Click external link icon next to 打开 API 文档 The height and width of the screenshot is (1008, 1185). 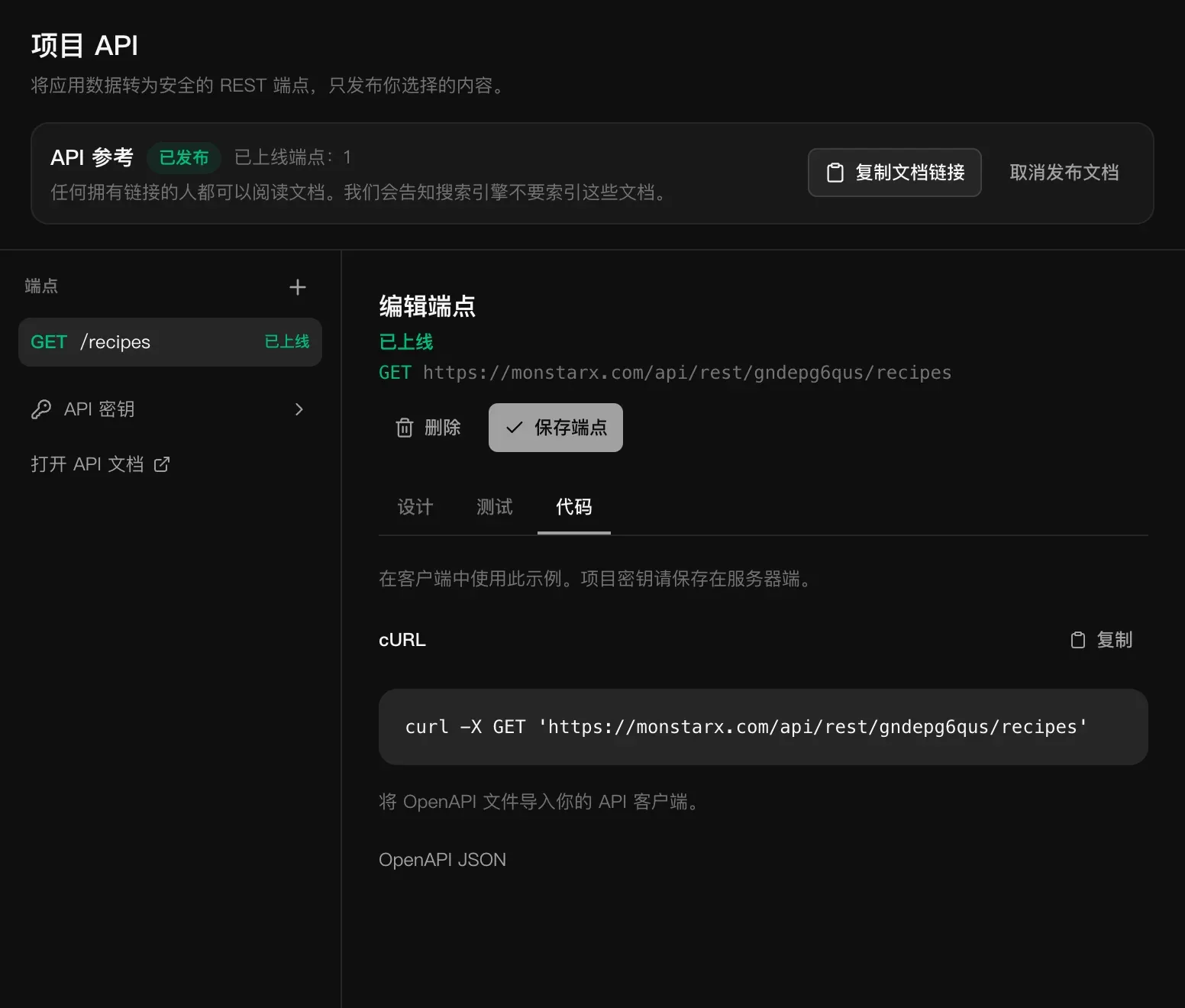pos(162,464)
